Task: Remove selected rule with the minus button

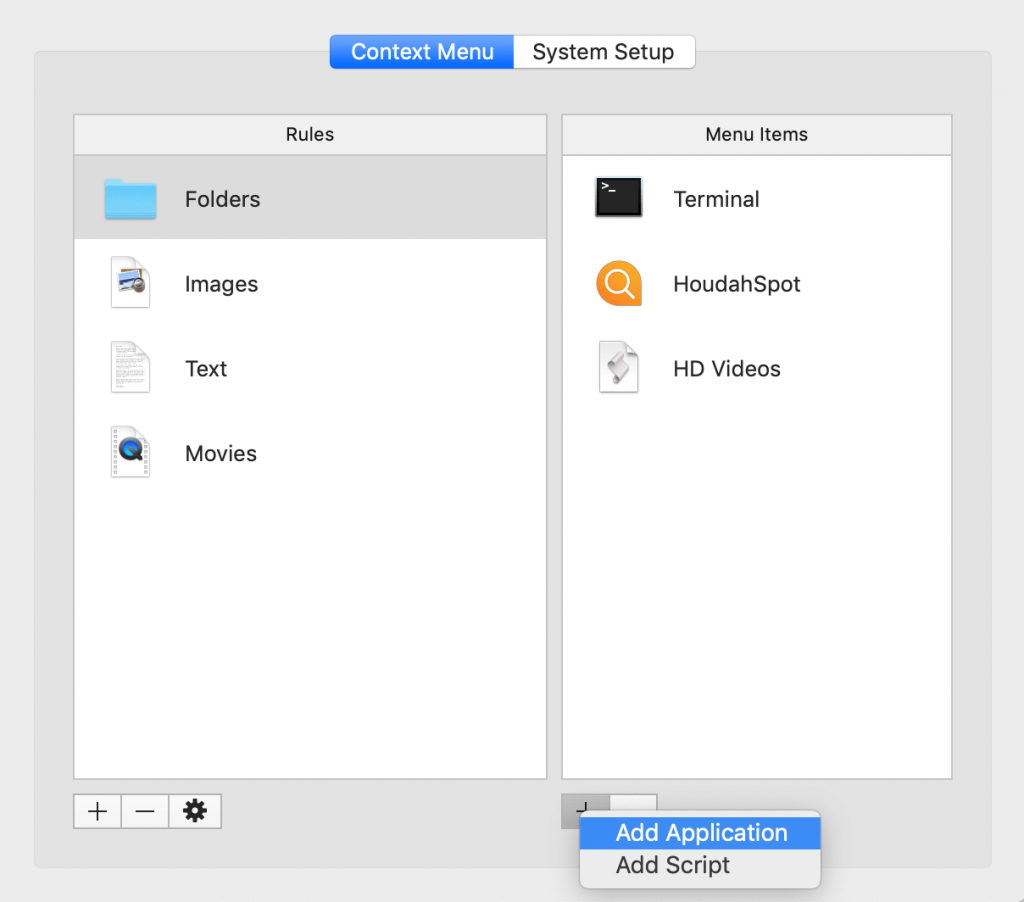Action: 145,811
